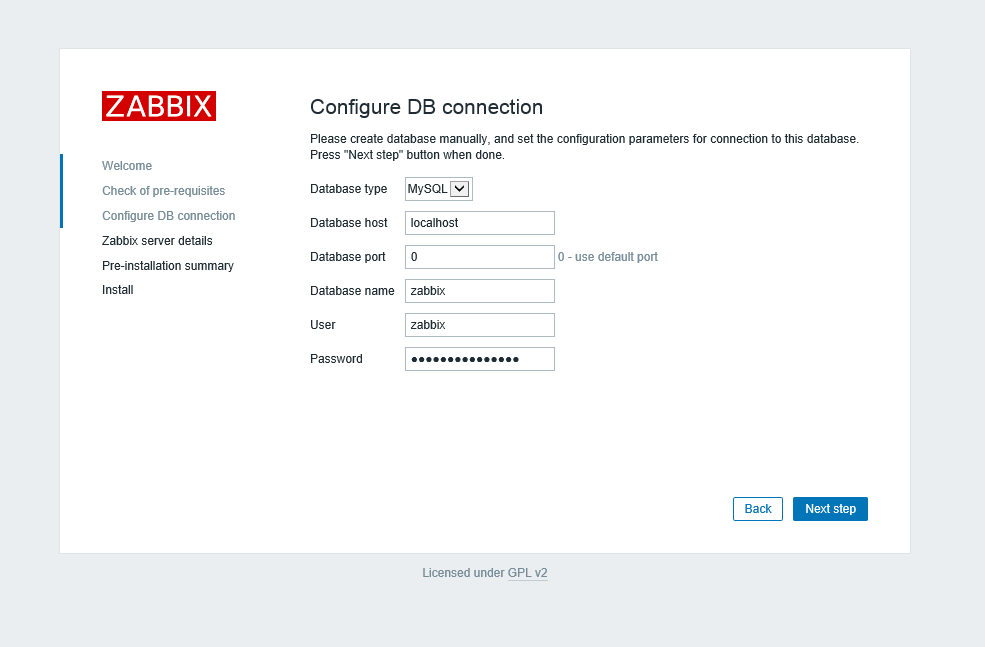The height and width of the screenshot is (647, 985).
Task: Select Configure DB connection sidebar step
Action: [168, 216]
